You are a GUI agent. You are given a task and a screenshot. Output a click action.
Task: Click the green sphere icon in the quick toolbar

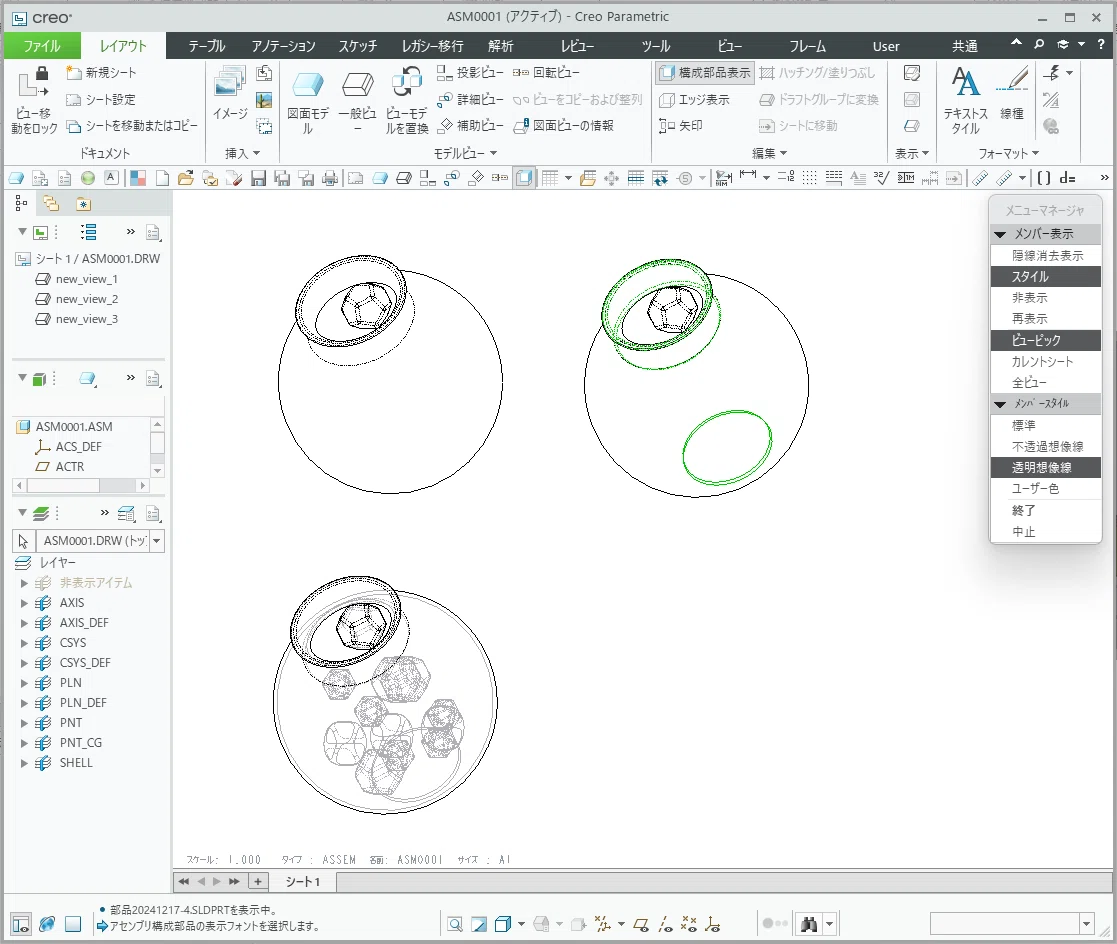(x=88, y=178)
